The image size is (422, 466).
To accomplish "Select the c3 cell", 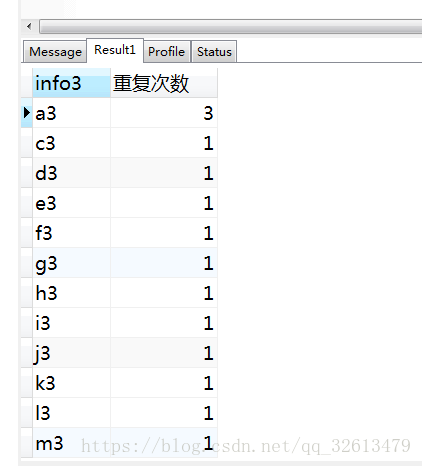I will [71, 143].
